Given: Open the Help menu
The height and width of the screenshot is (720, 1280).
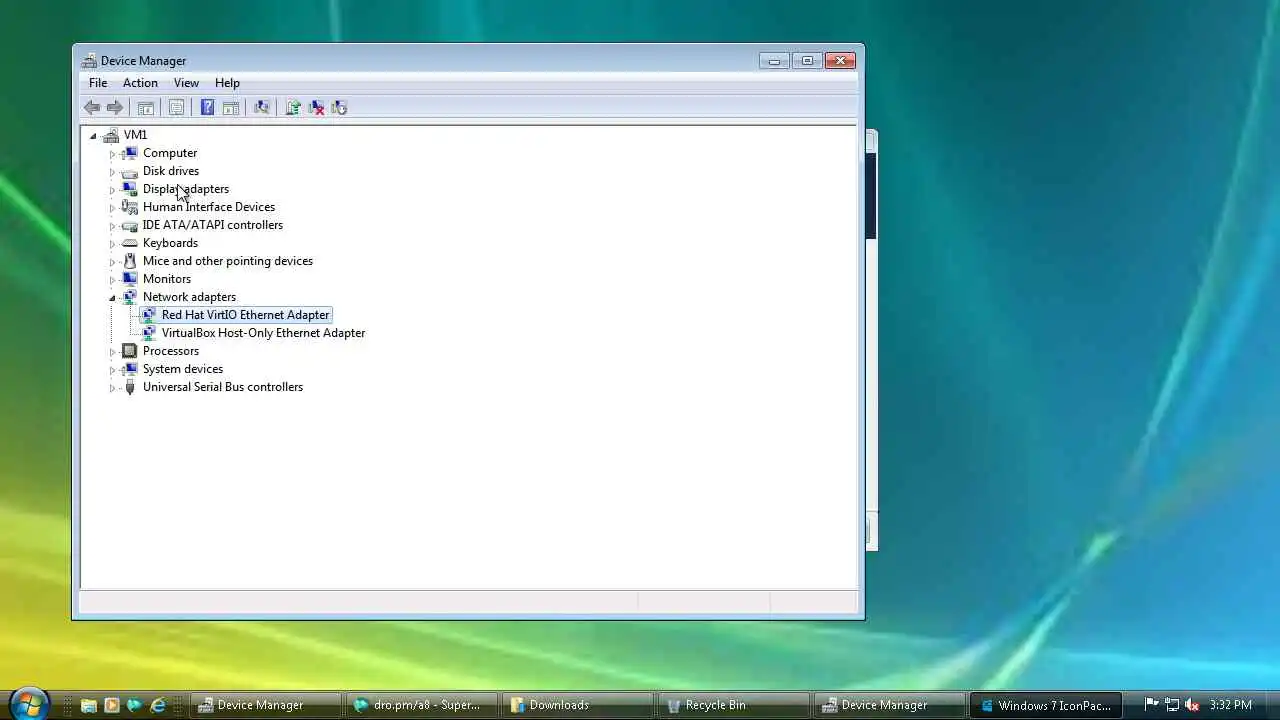Looking at the screenshot, I should (227, 83).
